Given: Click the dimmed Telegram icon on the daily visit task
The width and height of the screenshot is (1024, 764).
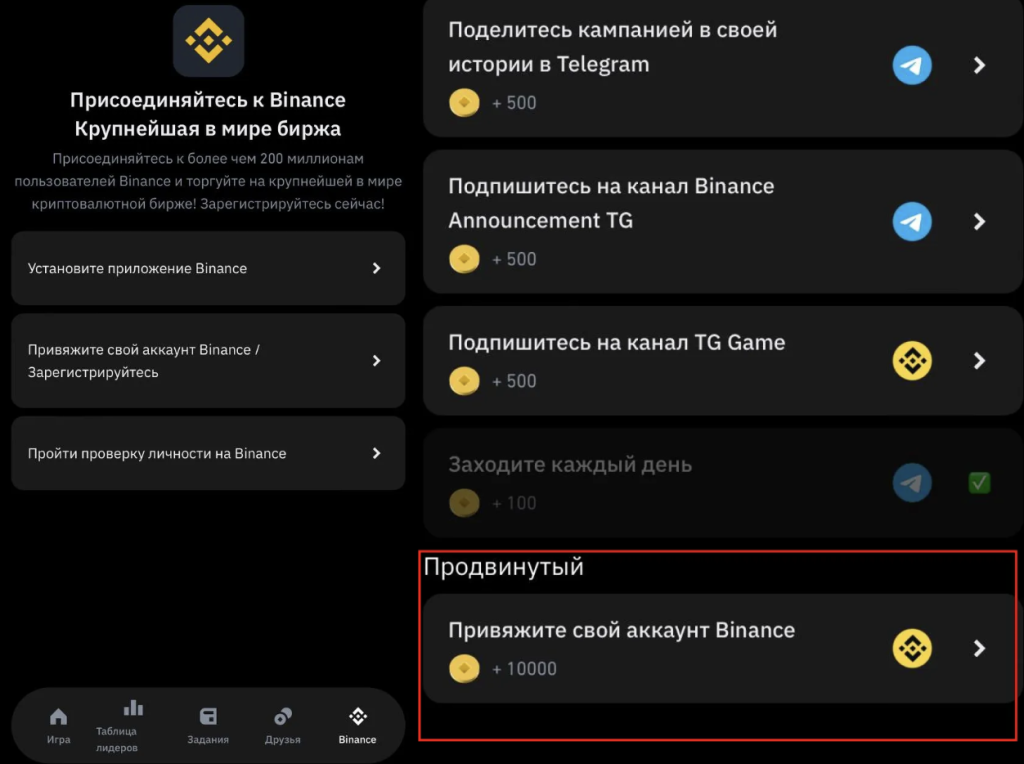Looking at the screenshot, I should [x=912, y=483].
